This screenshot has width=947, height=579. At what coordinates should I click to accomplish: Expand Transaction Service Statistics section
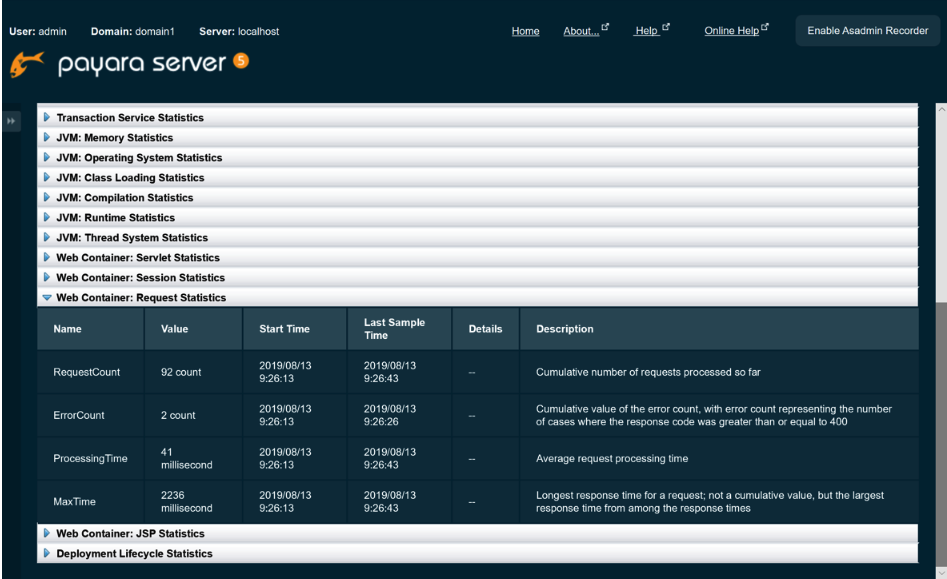[x=129, y=118]
